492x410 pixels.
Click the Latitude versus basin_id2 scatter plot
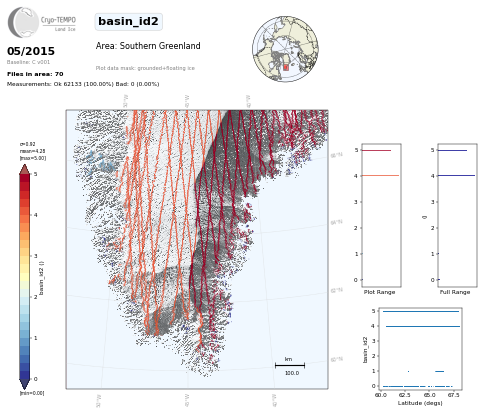pos(420,349)
